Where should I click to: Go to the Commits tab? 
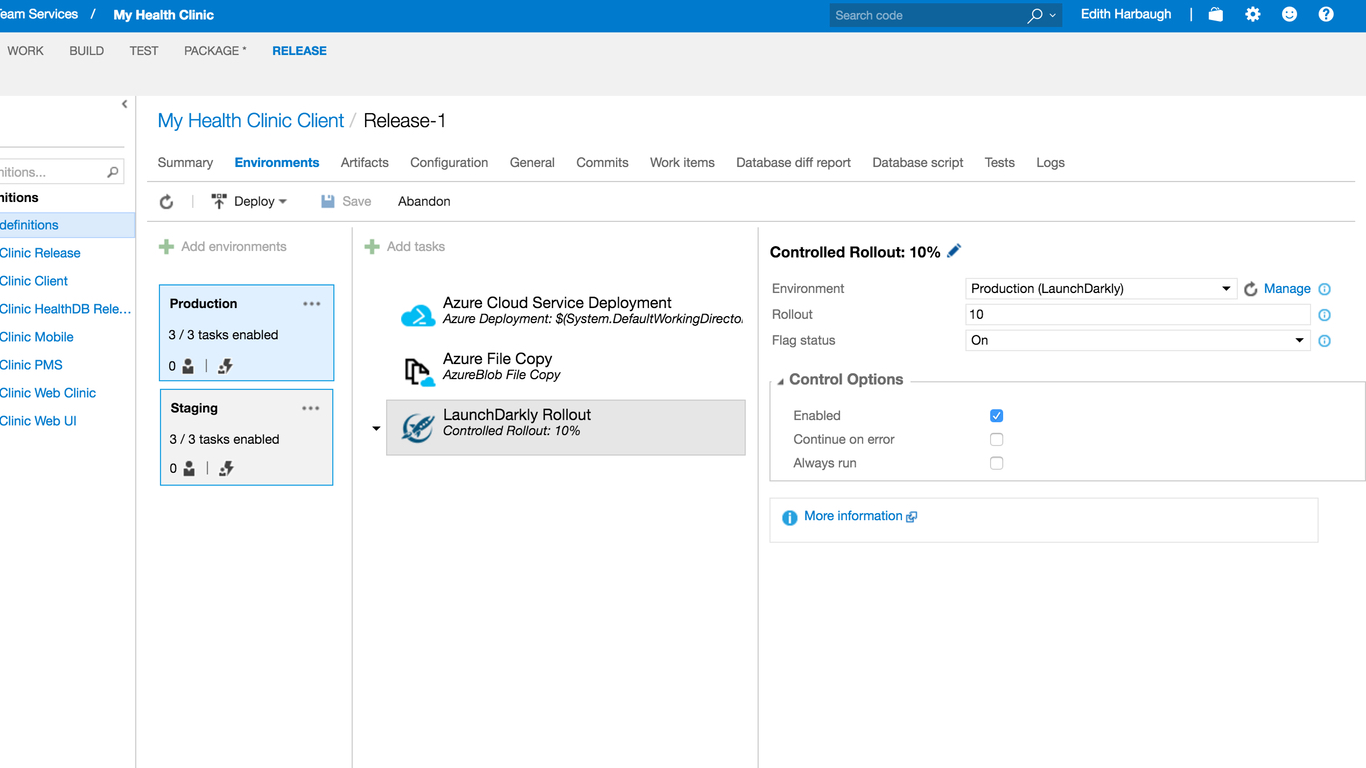pos(603,163)
